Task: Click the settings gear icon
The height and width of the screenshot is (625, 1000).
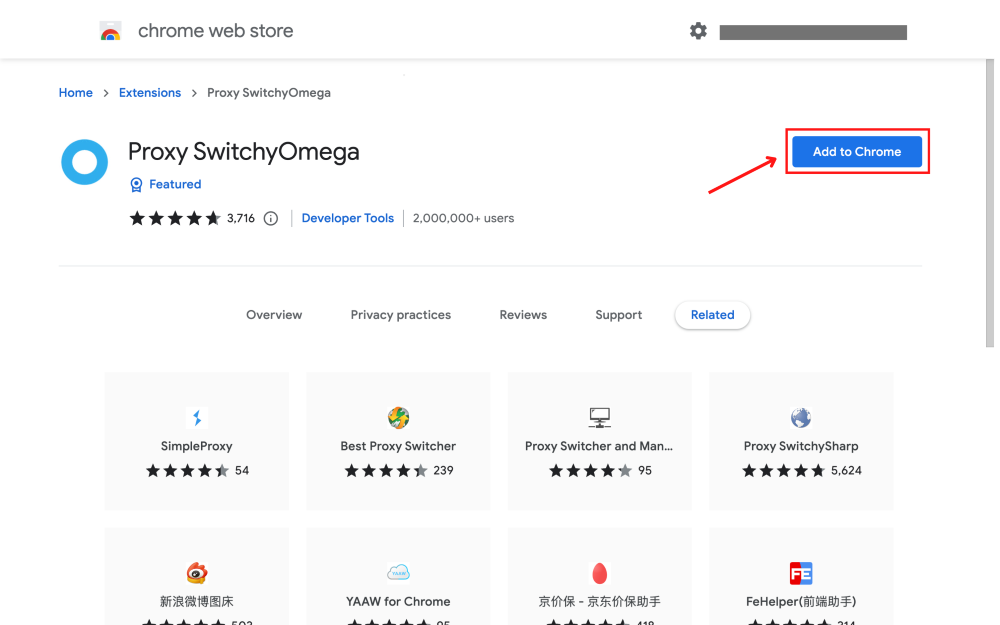Action: (697, 31)
